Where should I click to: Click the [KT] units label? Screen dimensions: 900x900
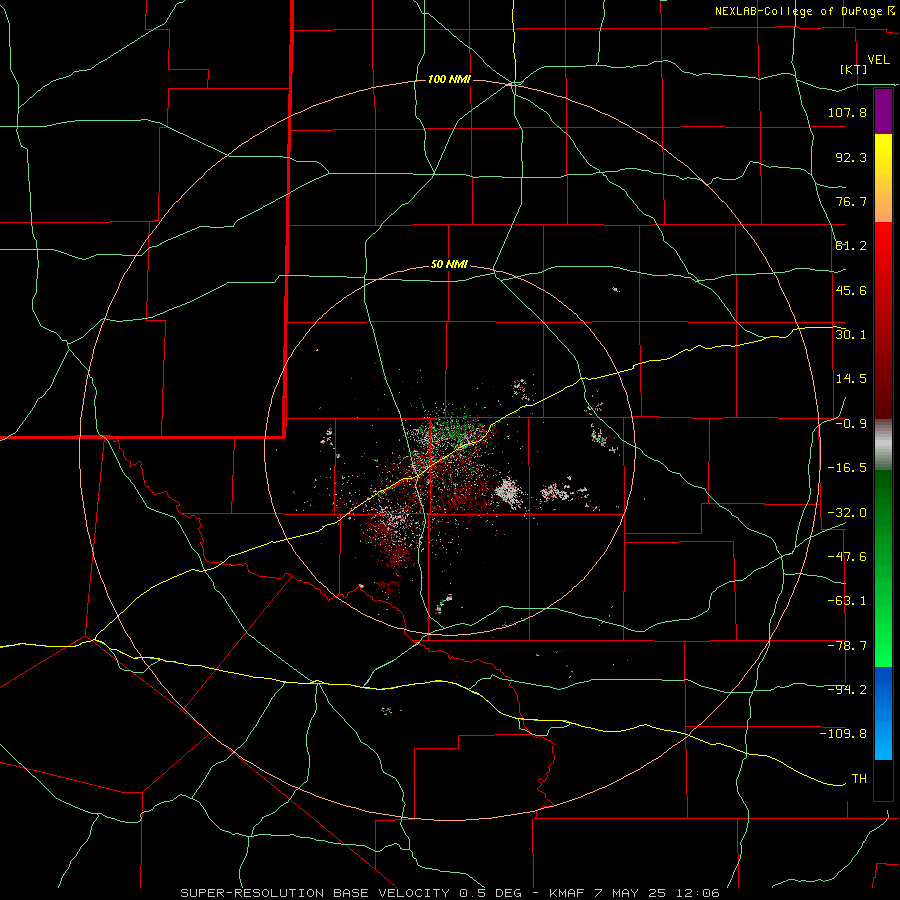pos(854,69)
